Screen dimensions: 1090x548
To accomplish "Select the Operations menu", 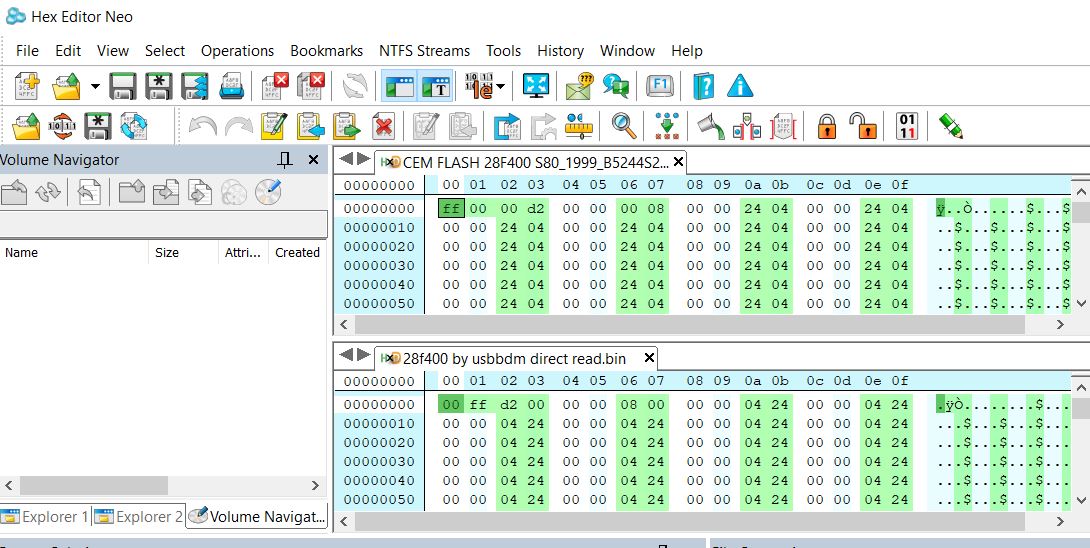I will [237, 51].
